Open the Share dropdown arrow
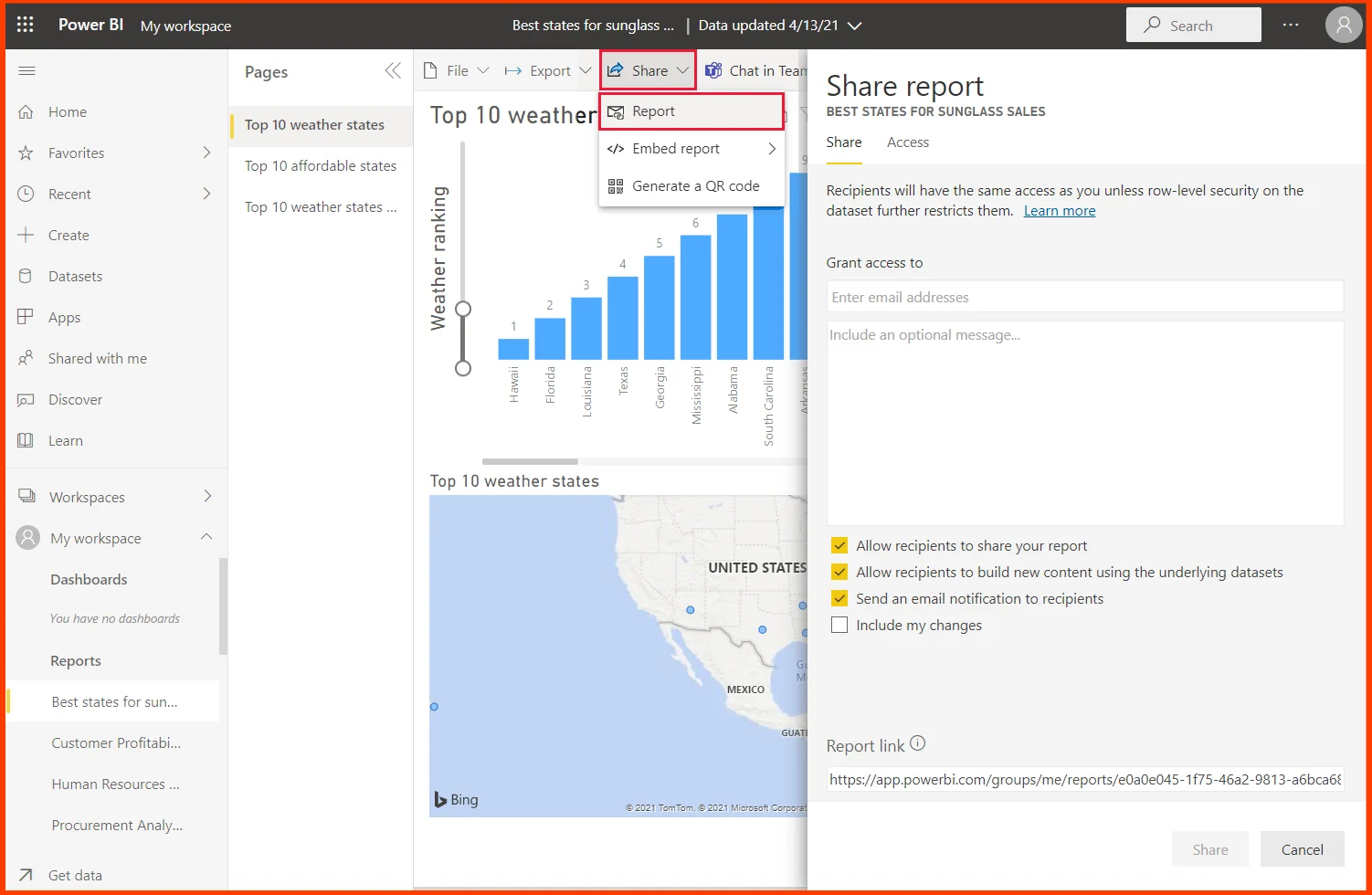The height and width of the screenshot is (895, 1372). click(682, 70)
